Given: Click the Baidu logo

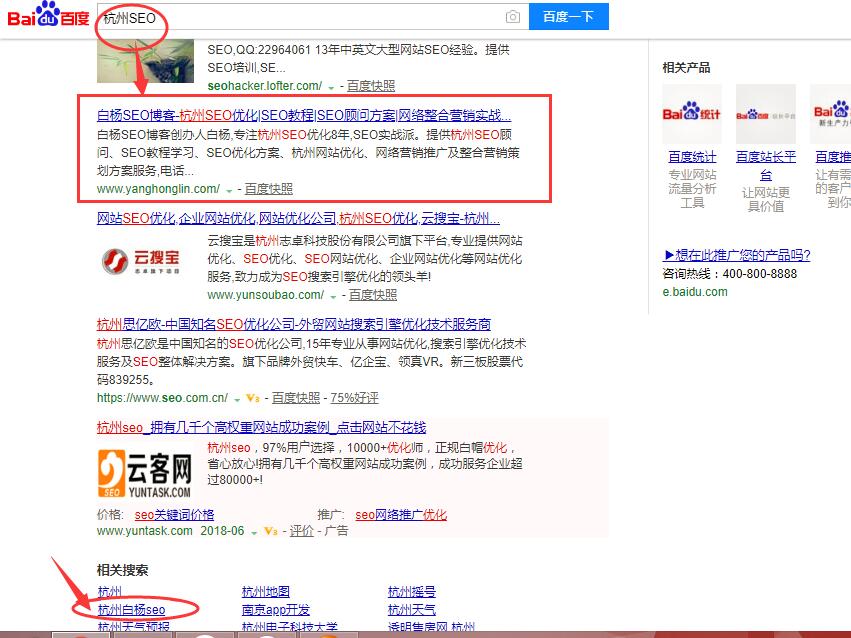Looking at the screenshot, I should (x=48, y=15).
